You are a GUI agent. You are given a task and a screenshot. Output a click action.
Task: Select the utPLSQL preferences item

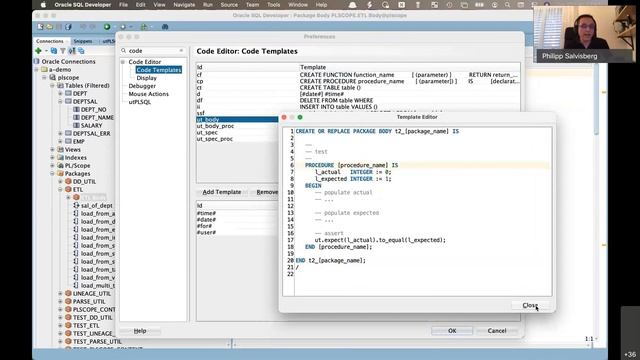pyautogui.click(x=140, y=102)
